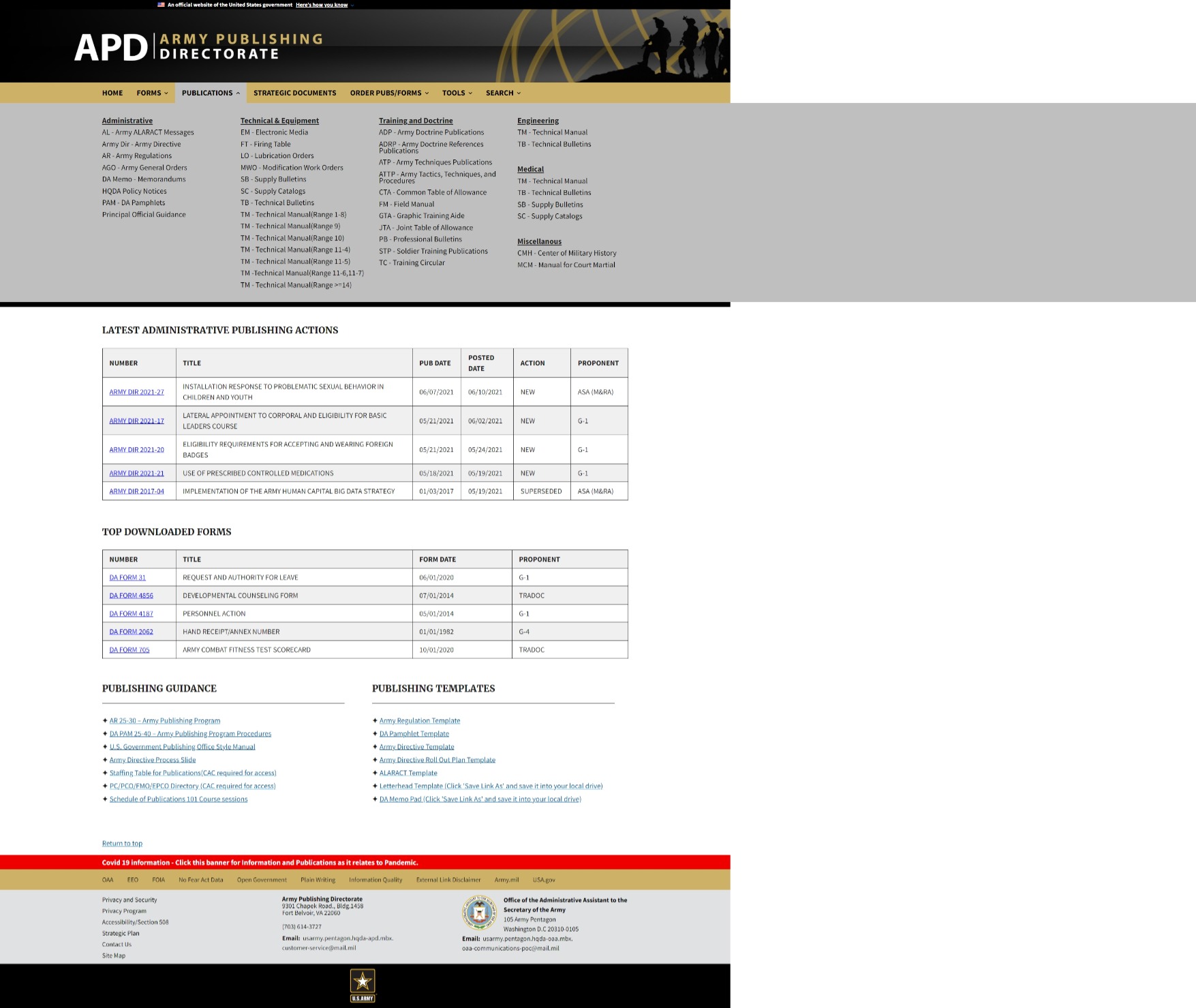Open DA FORM 705 link

[x=129, y=650]
